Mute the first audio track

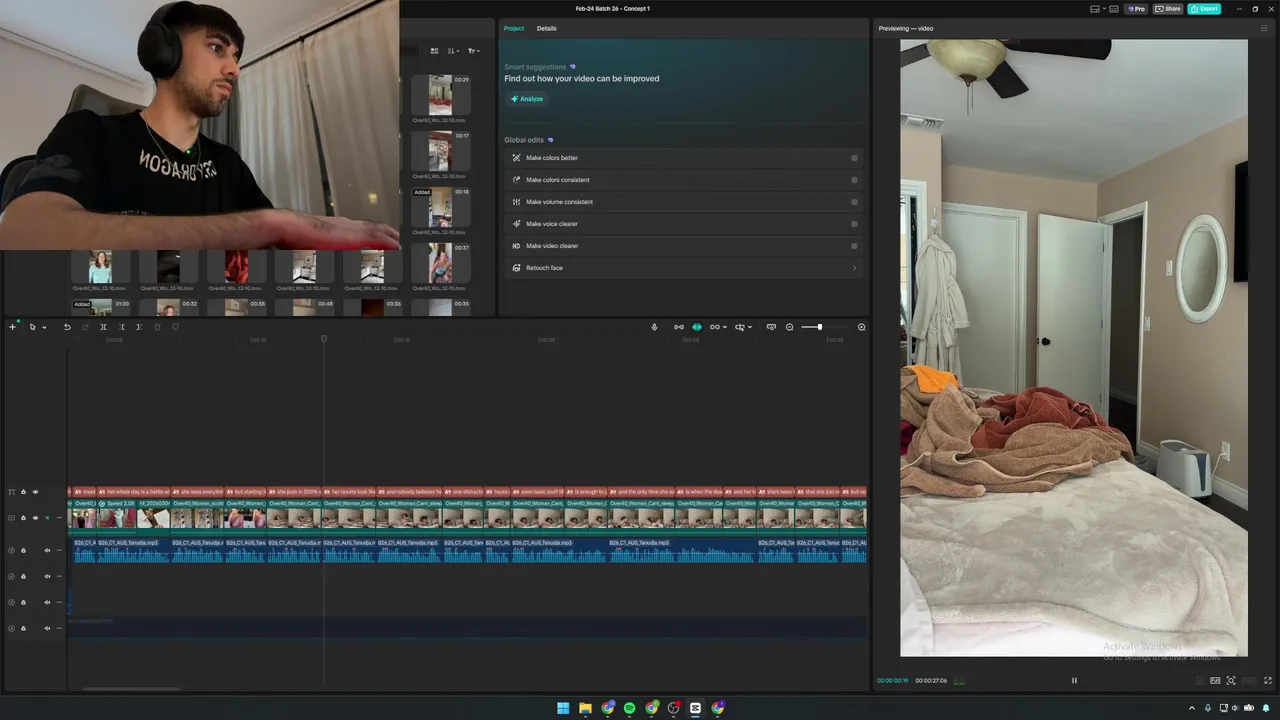tap(47, 550)
